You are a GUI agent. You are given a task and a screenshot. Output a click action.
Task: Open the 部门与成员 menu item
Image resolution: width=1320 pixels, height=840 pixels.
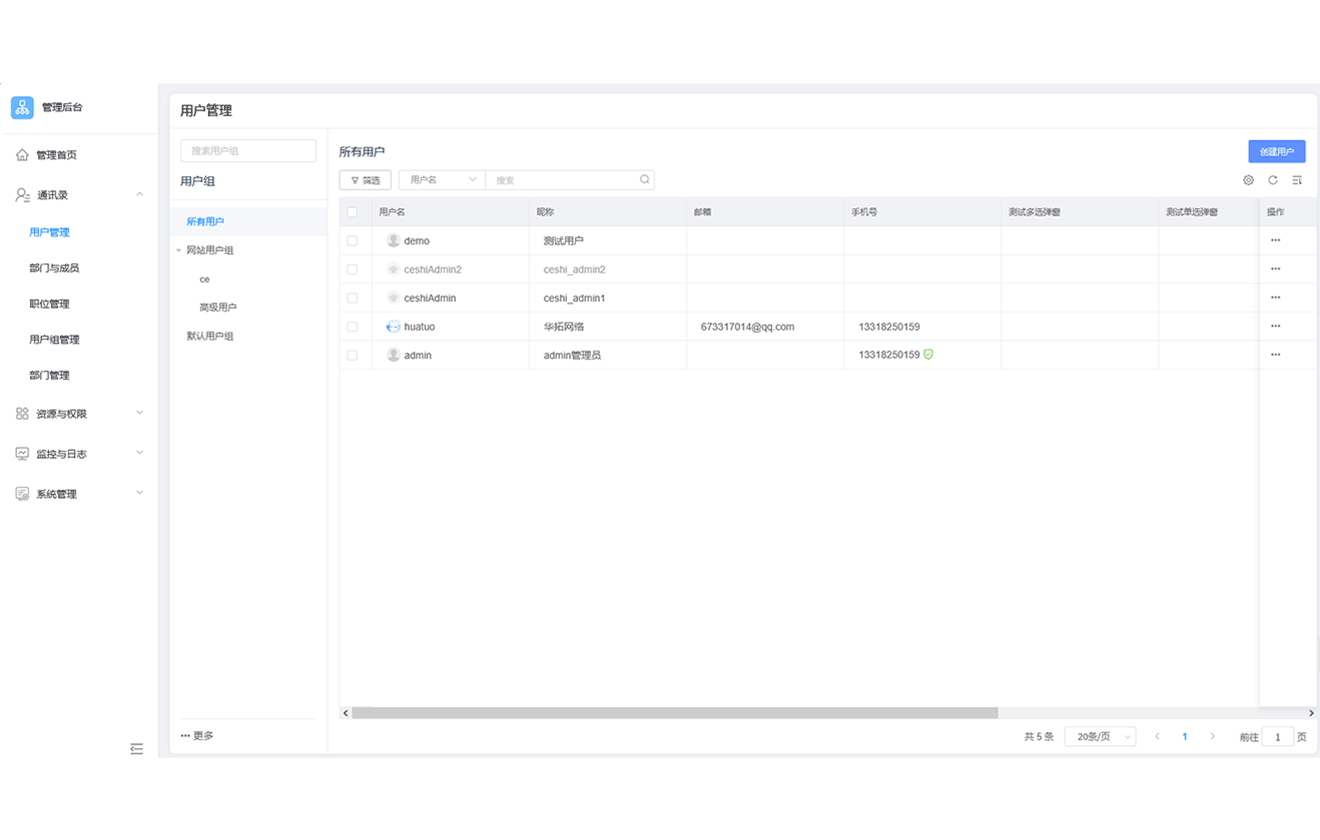click(54, 268)
